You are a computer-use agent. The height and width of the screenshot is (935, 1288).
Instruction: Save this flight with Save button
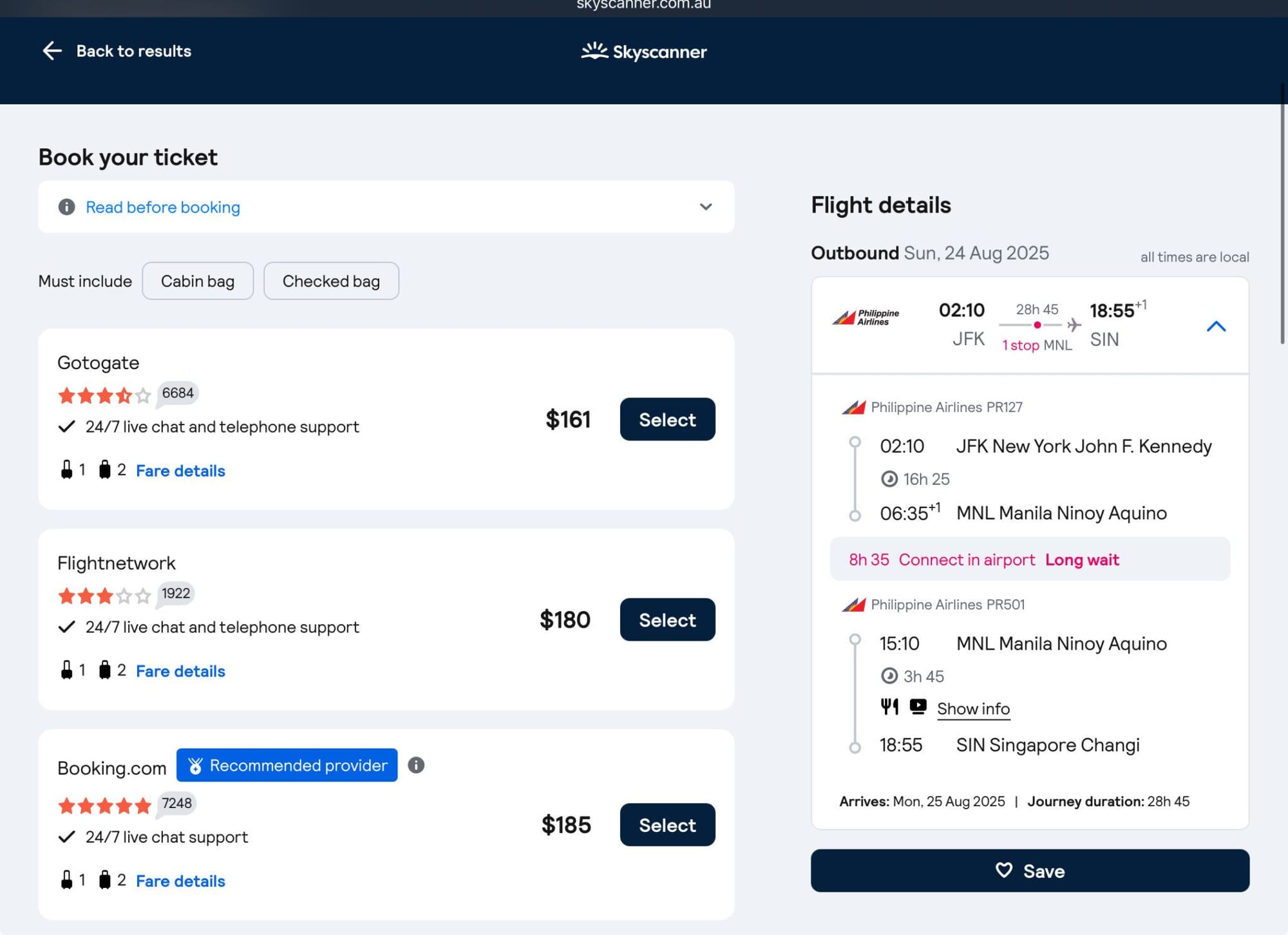coord(1030,871)
